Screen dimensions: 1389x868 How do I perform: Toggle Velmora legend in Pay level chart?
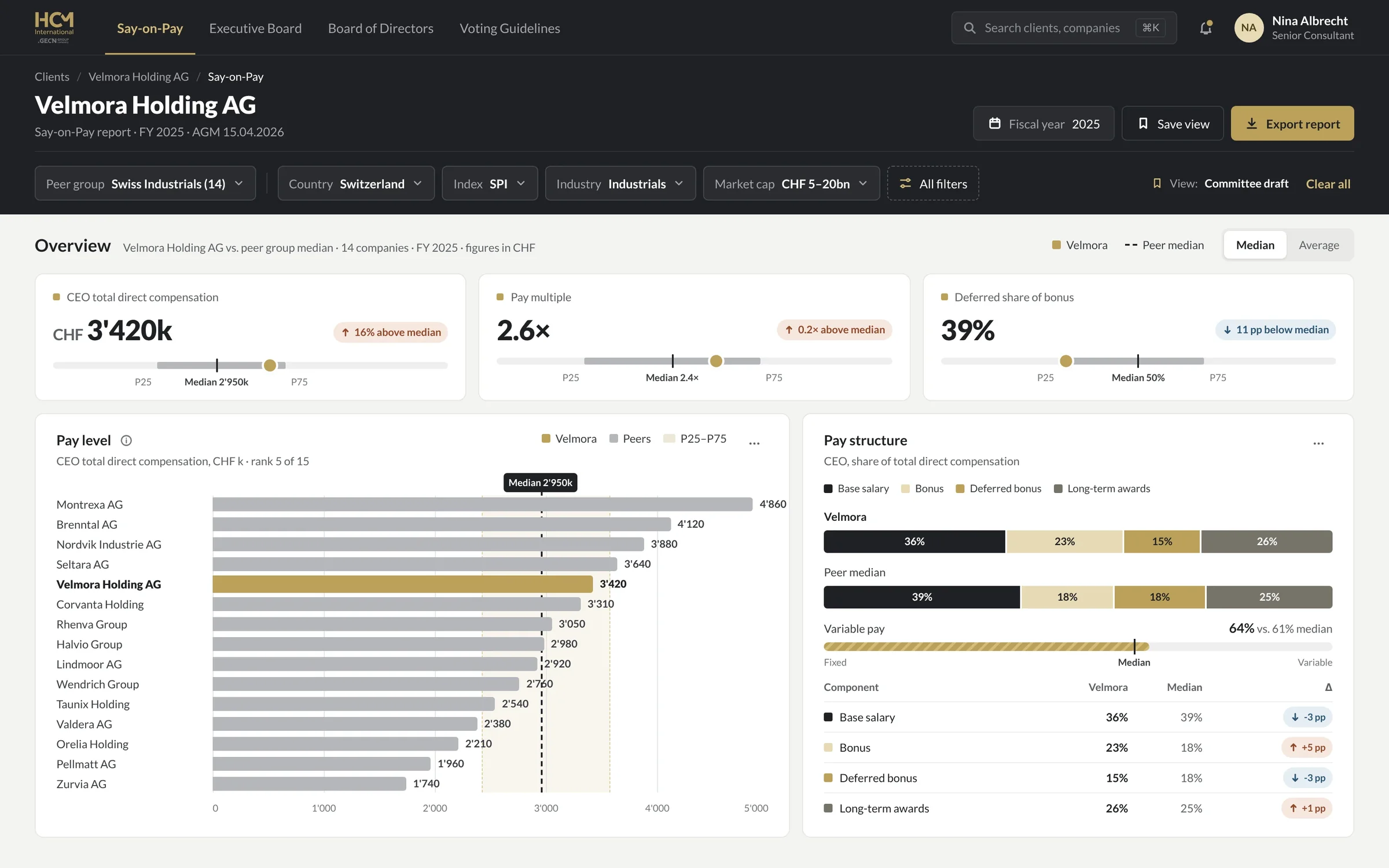click(569, 439)
